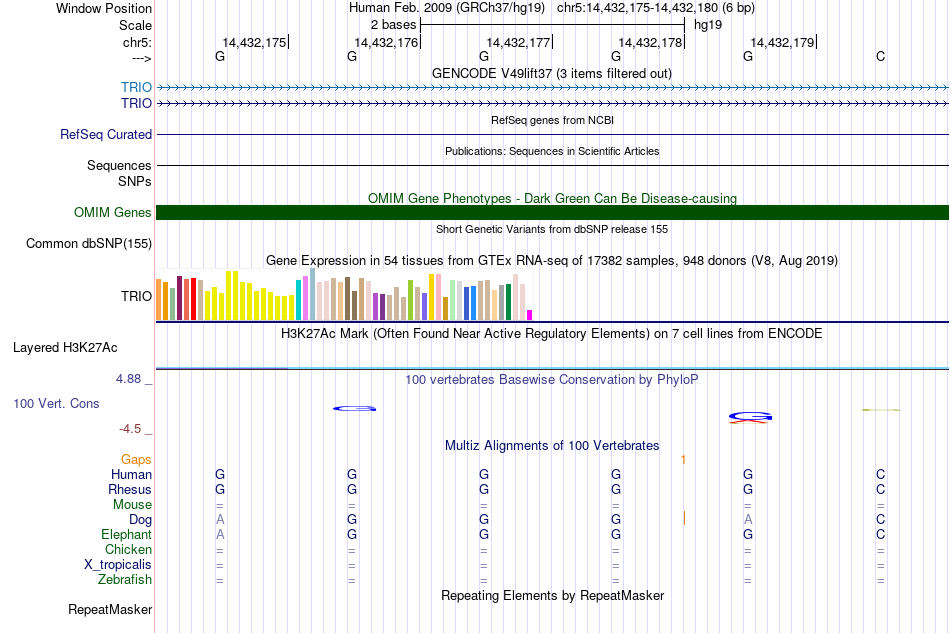950x633 pixels.
Task: Click the 100 Vert. Cons label
Action: click(x=56, y=403)
